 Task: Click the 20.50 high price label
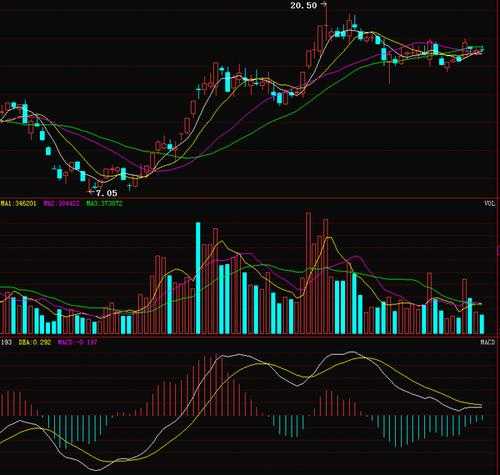point(303,5)
